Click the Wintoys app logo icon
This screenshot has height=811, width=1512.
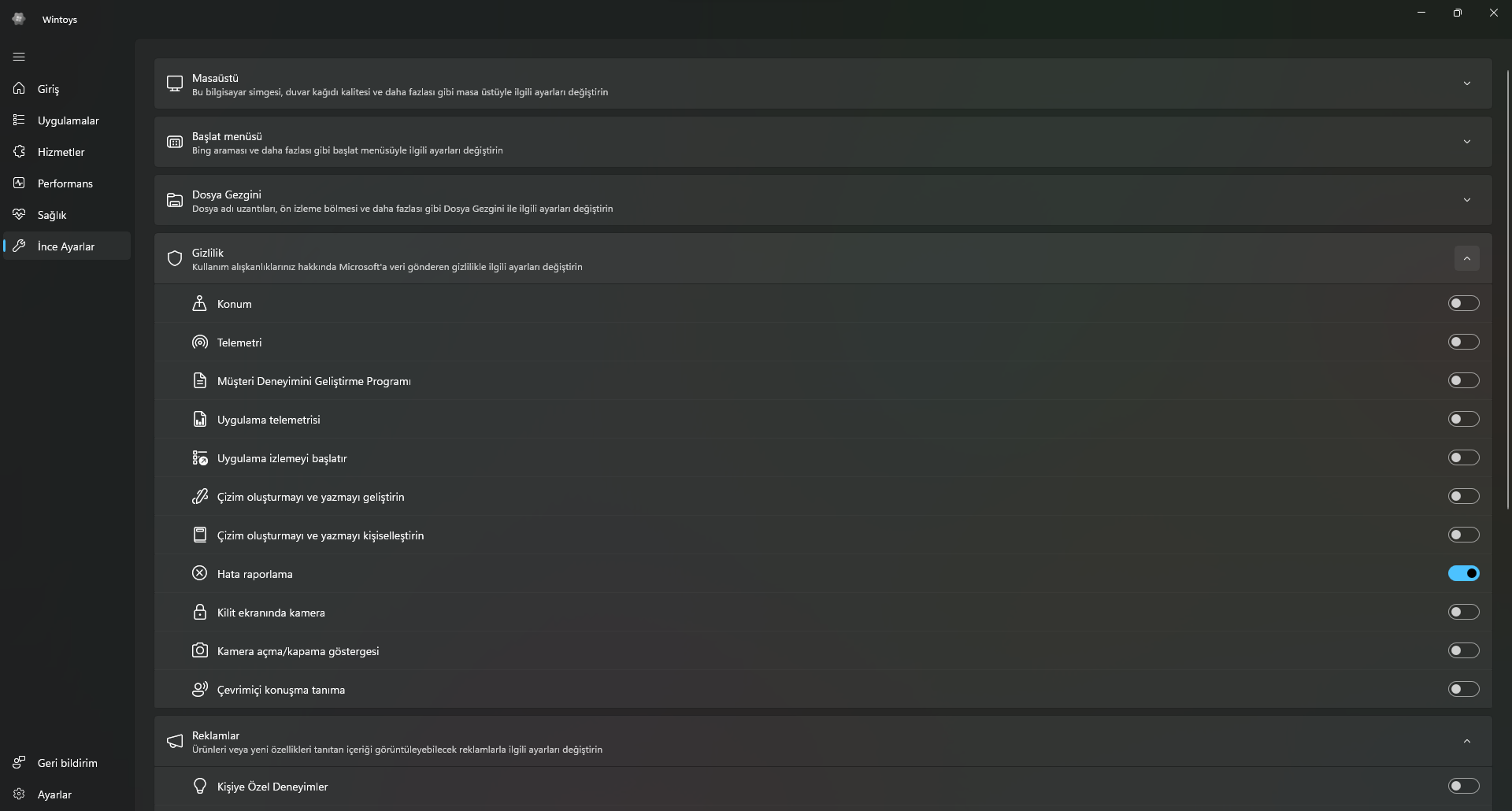(19, 19)
